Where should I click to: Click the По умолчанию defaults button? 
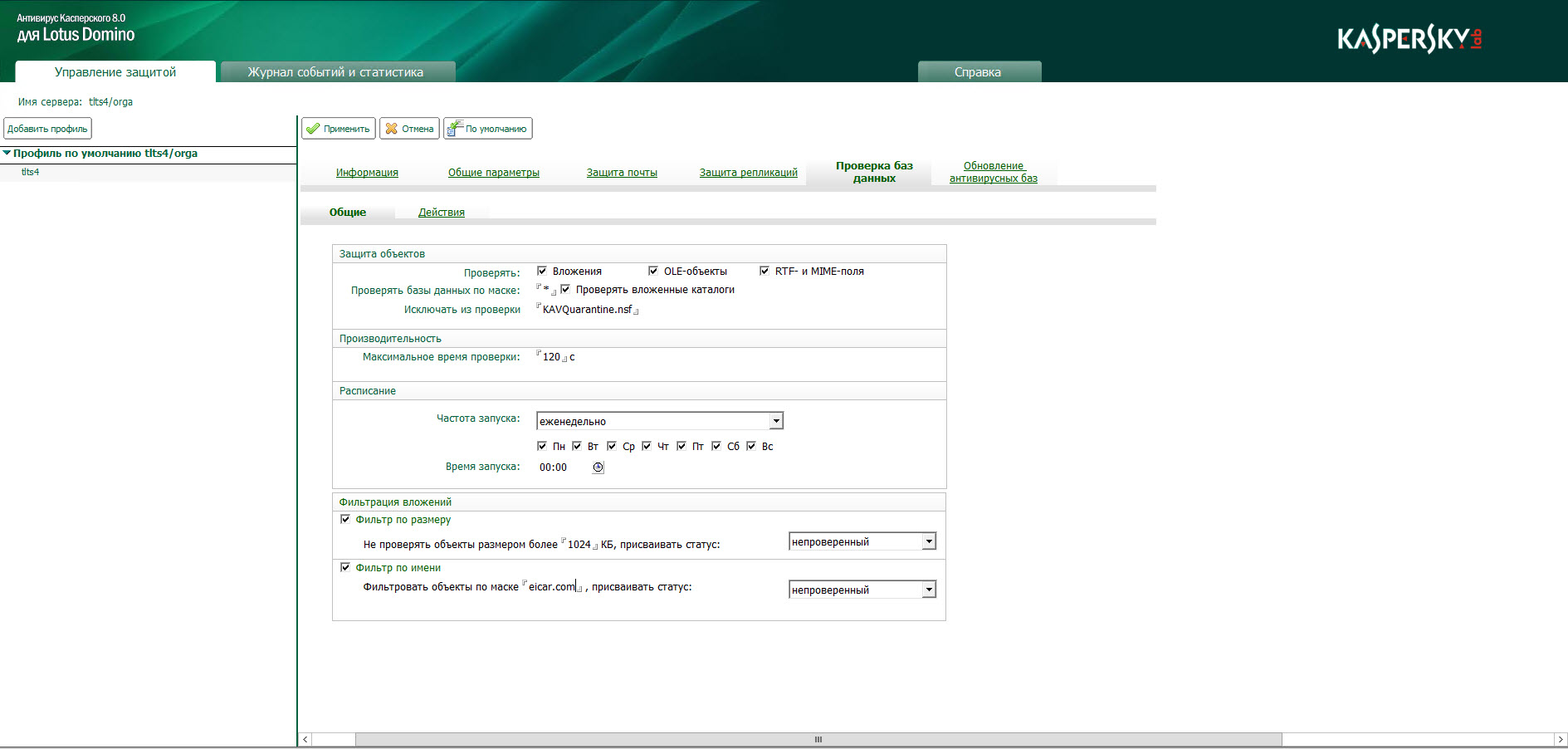point(488,129)
